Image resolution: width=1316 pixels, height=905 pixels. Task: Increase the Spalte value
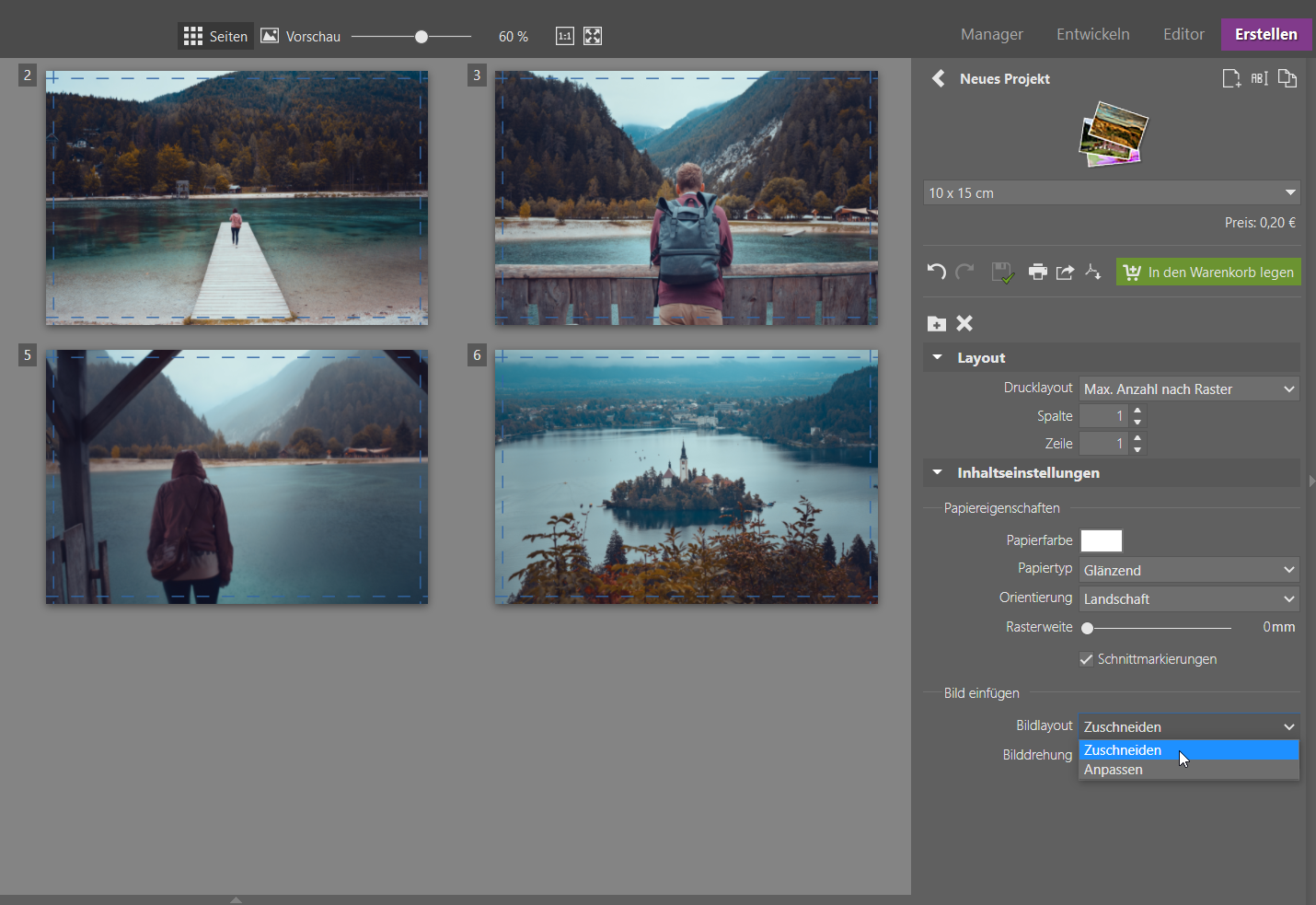1138,411
